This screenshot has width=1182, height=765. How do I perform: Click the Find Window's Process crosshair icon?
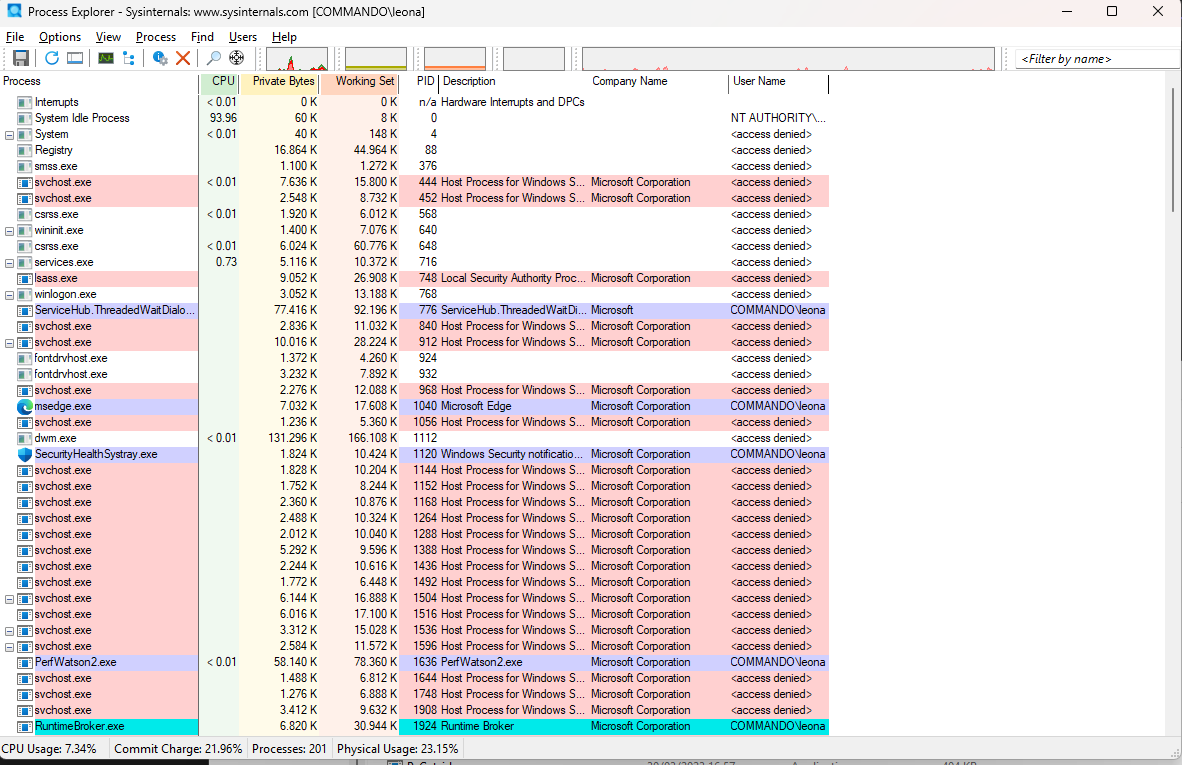(237, 59)
